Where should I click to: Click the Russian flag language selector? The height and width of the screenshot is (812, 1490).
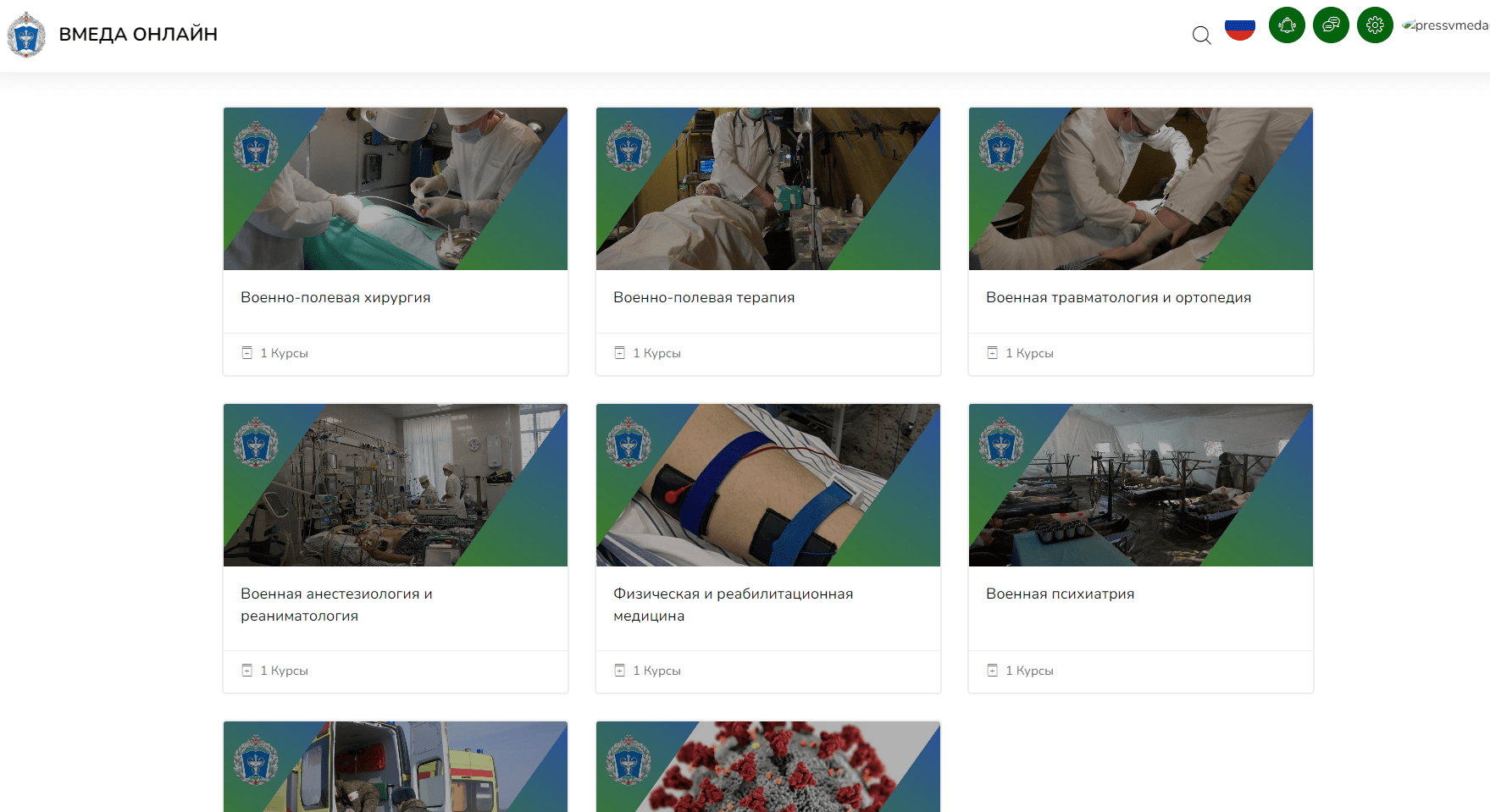pyautogui.click(x=1240, y=29)
